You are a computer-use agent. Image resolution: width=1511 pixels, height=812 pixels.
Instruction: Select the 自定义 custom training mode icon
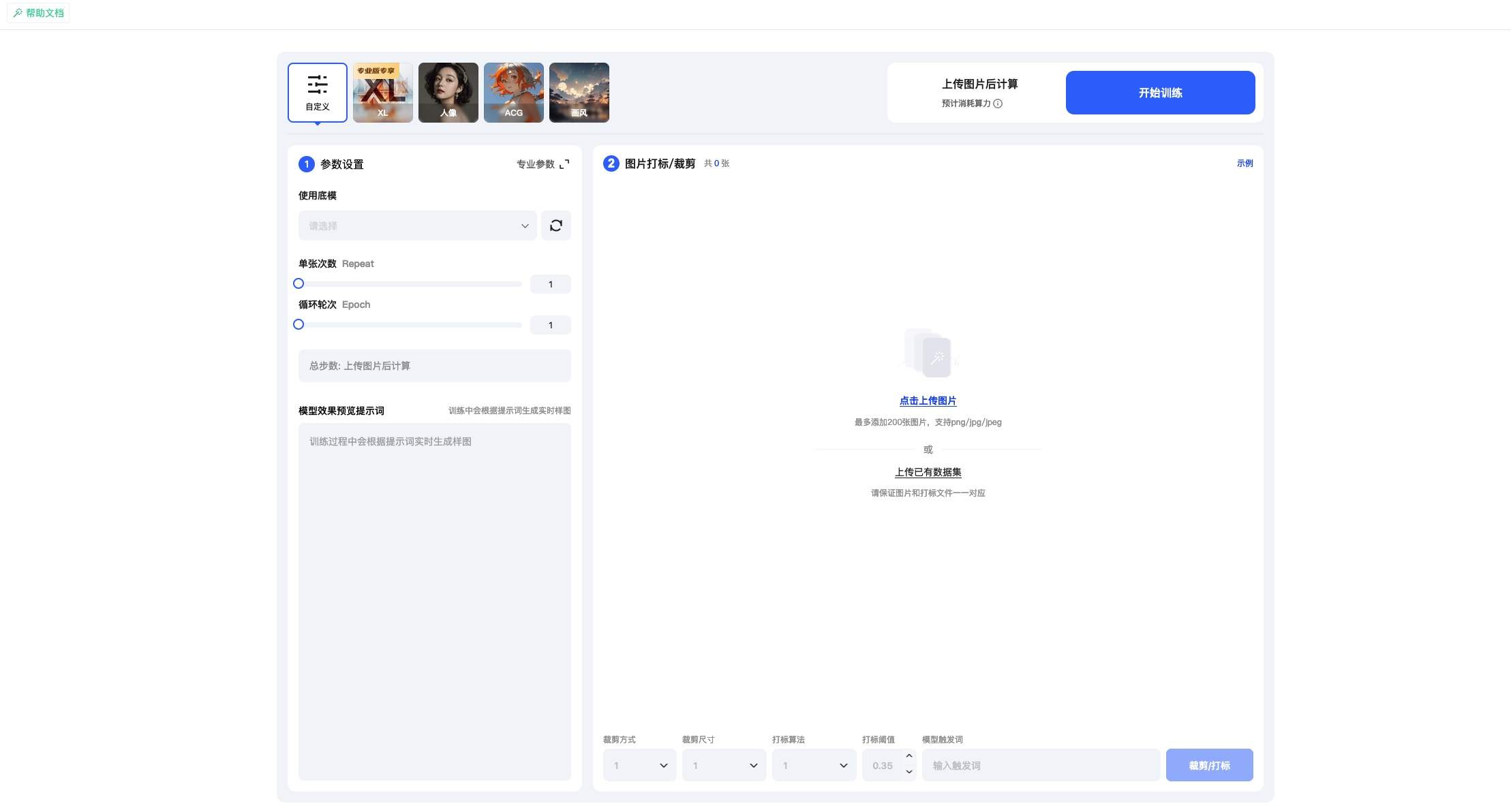coord(317,92)
